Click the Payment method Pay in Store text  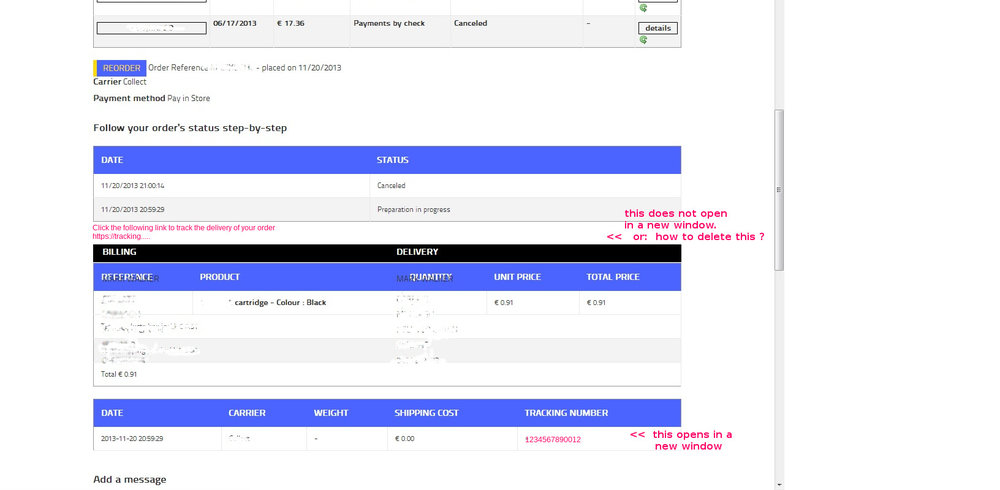point(151,98)
